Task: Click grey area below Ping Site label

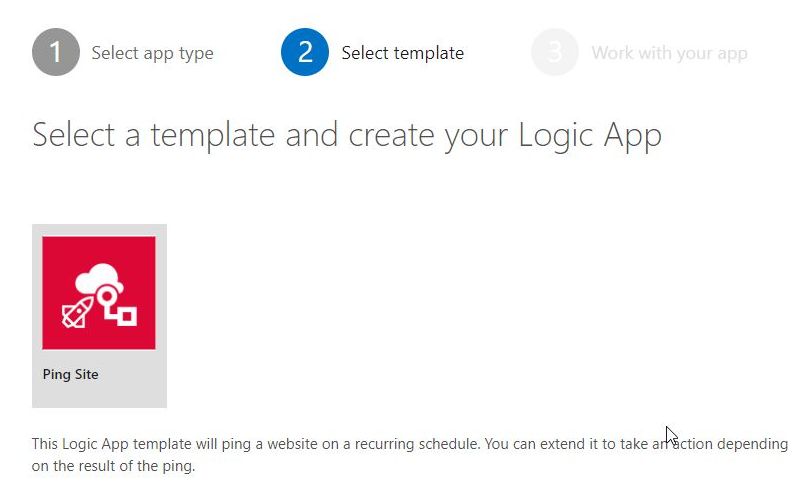Action: [99, 396]
